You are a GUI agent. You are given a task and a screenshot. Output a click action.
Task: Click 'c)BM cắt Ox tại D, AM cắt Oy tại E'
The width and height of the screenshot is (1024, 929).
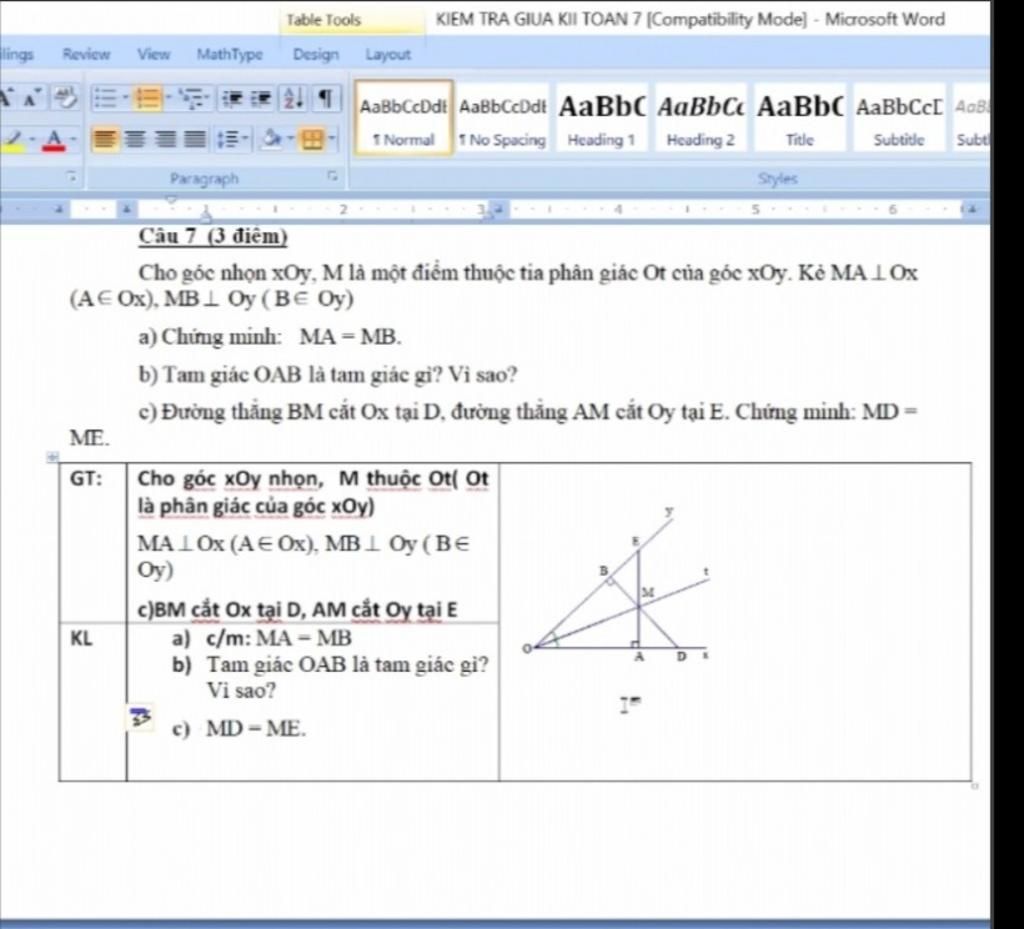point(297,610)
